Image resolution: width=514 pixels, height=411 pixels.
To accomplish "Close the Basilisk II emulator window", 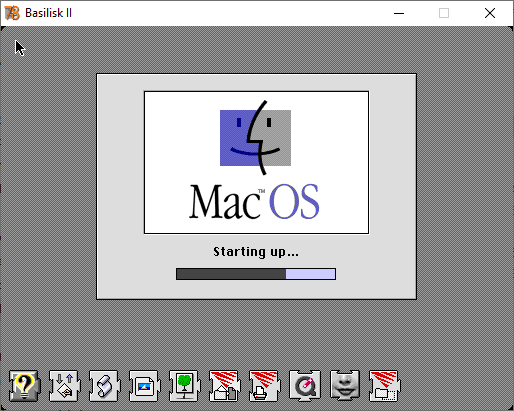I will coord(490,13).
